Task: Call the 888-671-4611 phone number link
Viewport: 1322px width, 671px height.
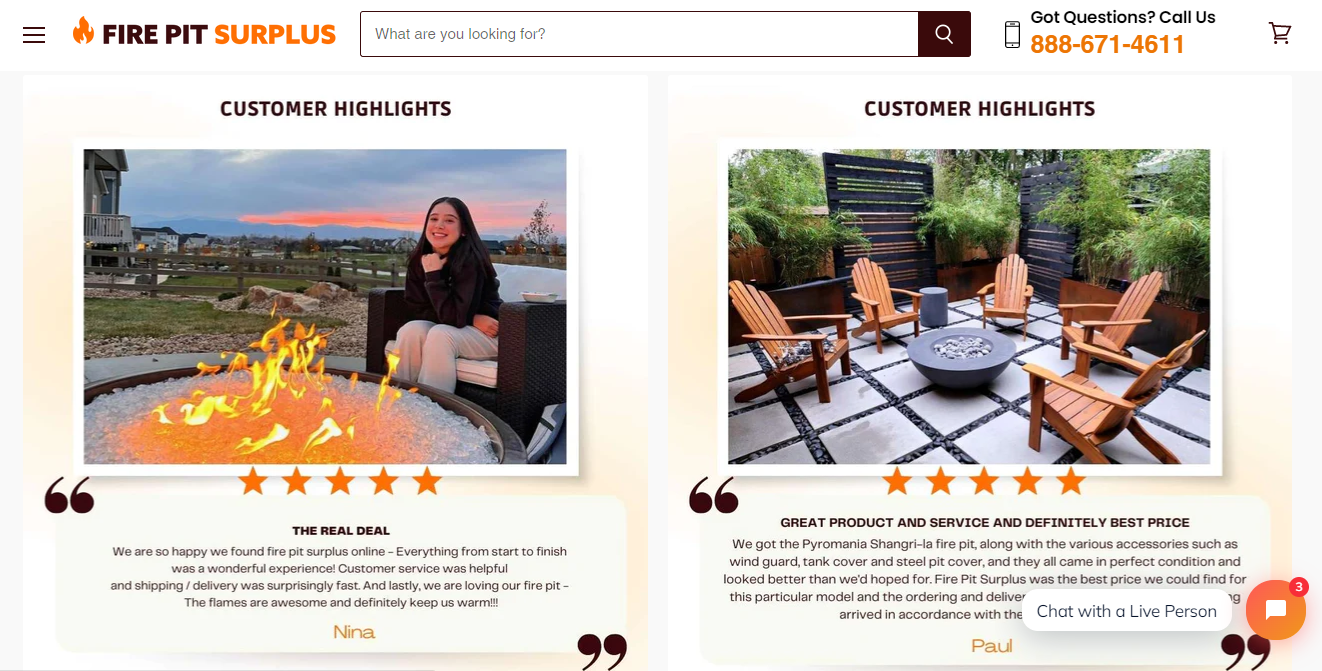Action: point(1107,45)
